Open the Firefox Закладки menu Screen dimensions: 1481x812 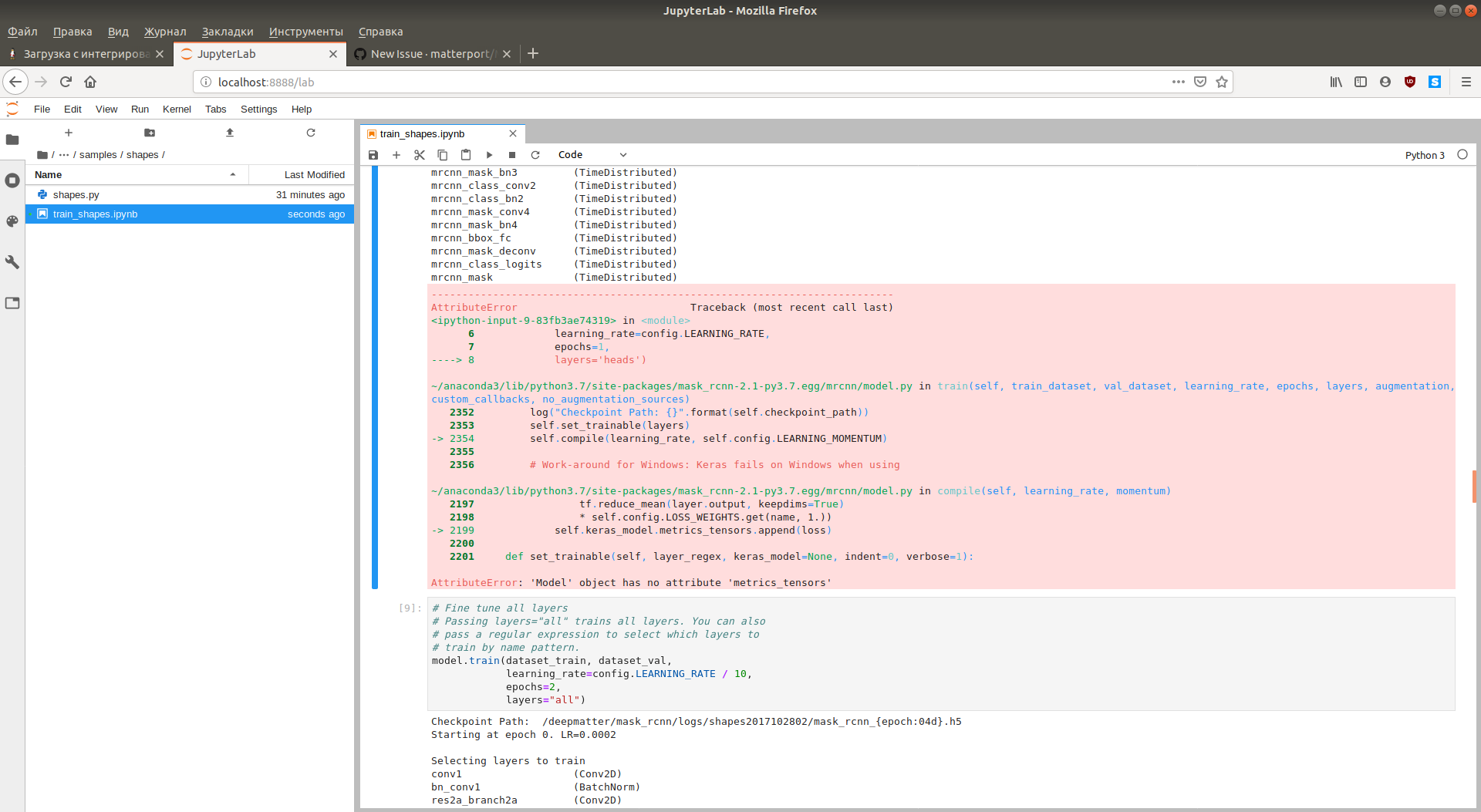point(228,32)
